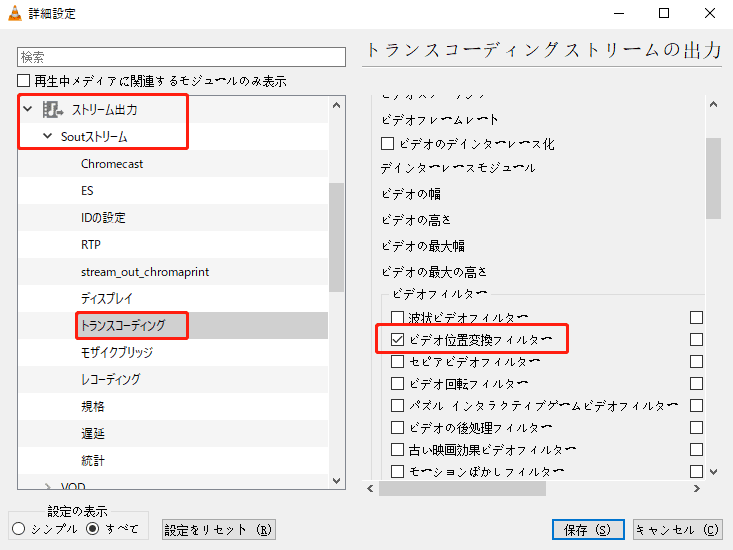The width and height of the screenshot is (733, 550).
Task: Maximize the 詳細設定 window
Action: pos(664,14)
